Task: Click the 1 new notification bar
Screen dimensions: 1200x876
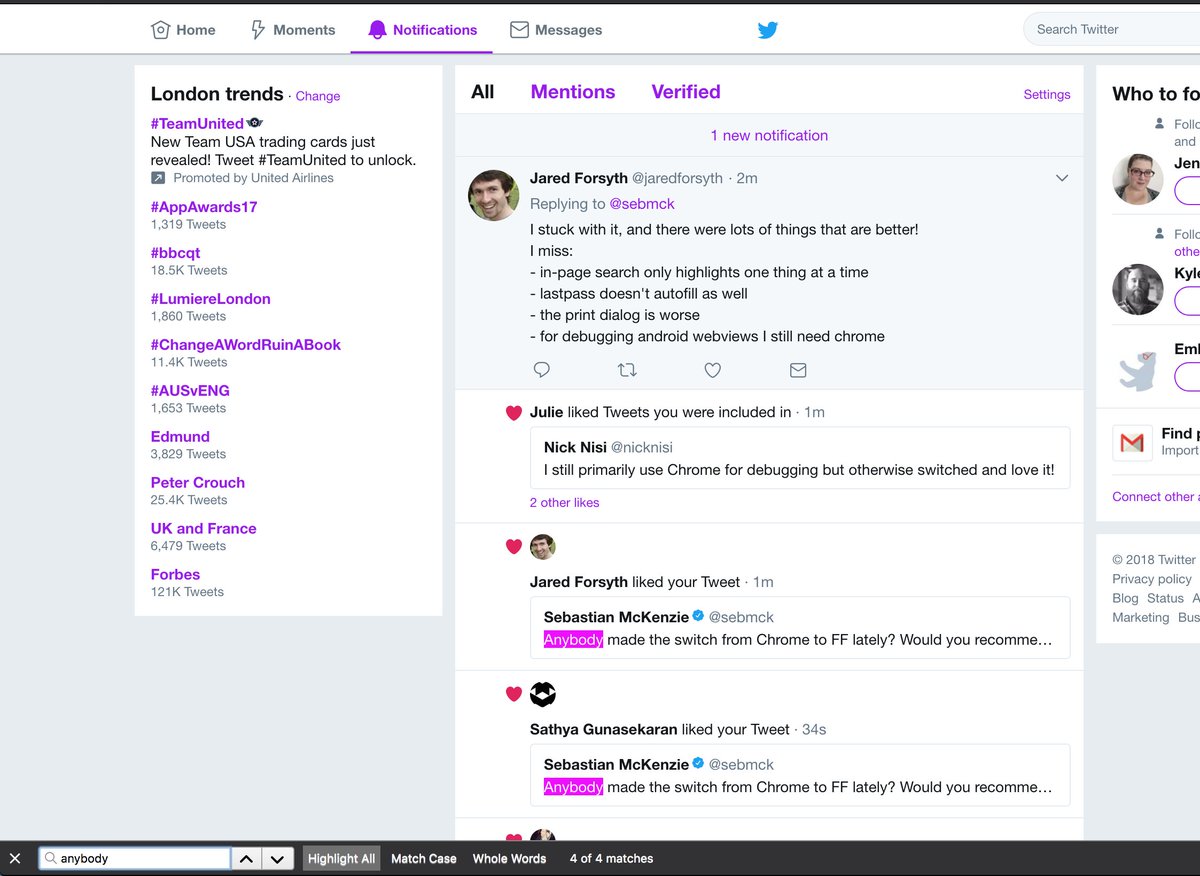Action: pyautogui.click(x=769, y=135)
